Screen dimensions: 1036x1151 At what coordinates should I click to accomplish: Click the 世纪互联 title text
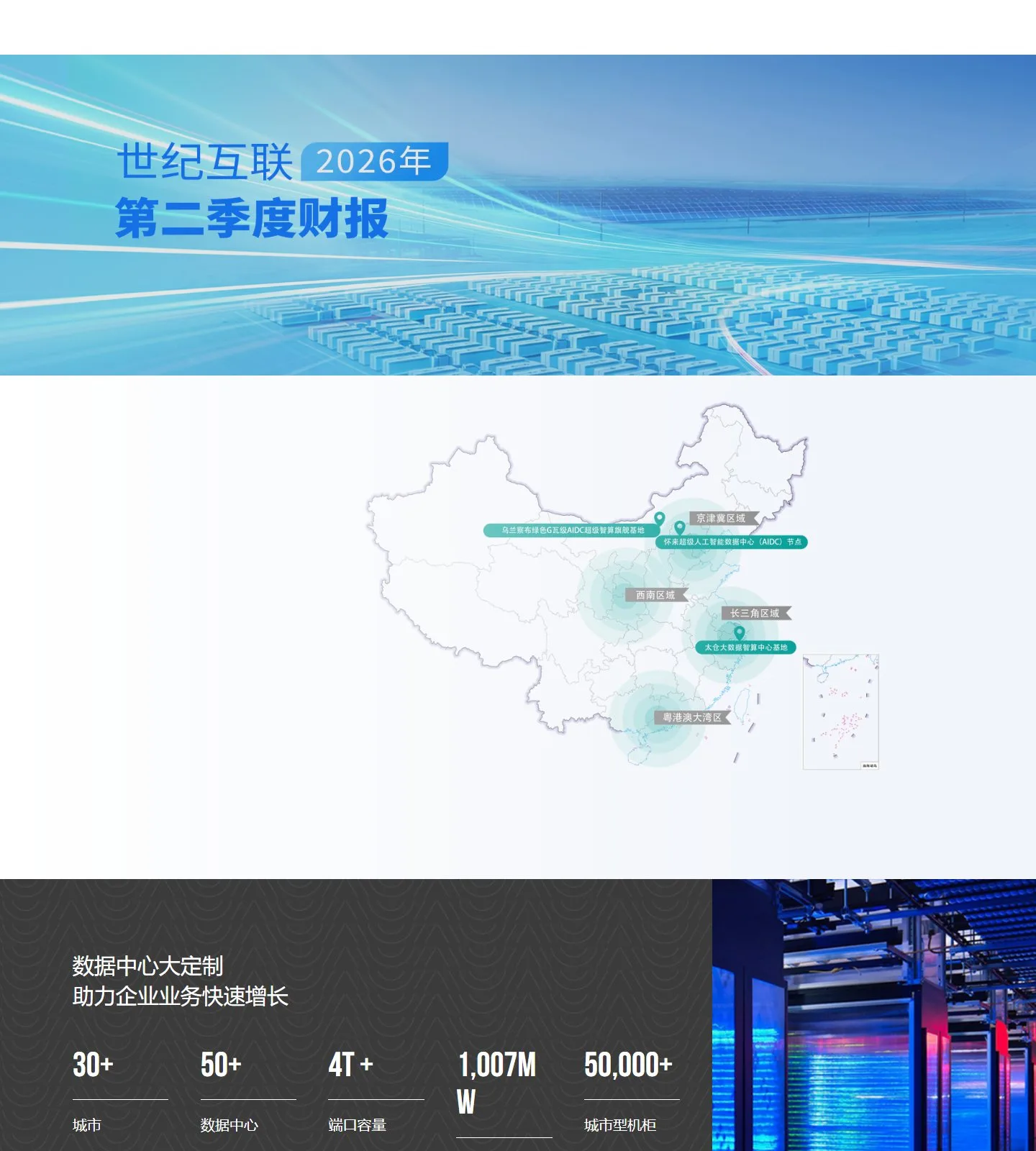[x=205, y=161]
